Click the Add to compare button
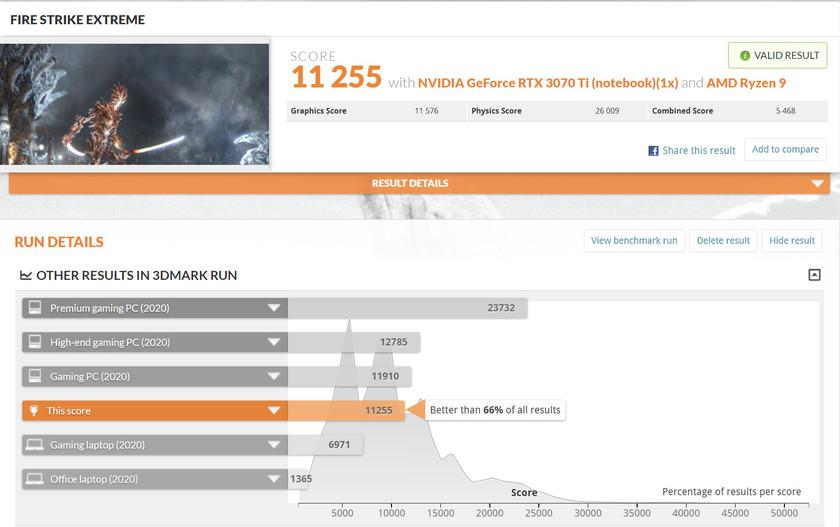The height and width of the screenshot is (527, 840). click(785, 150)
